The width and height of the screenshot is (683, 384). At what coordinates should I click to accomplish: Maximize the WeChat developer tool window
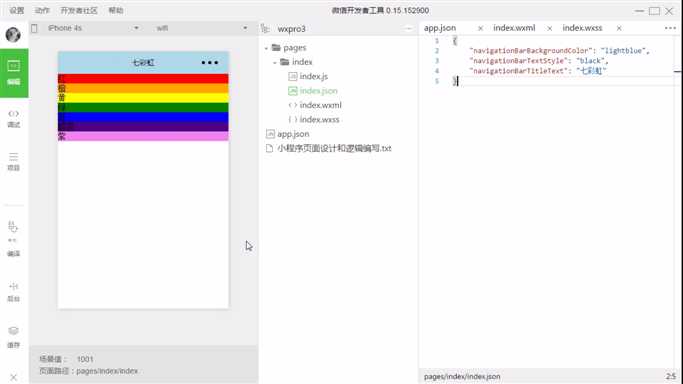click(654, 11)
